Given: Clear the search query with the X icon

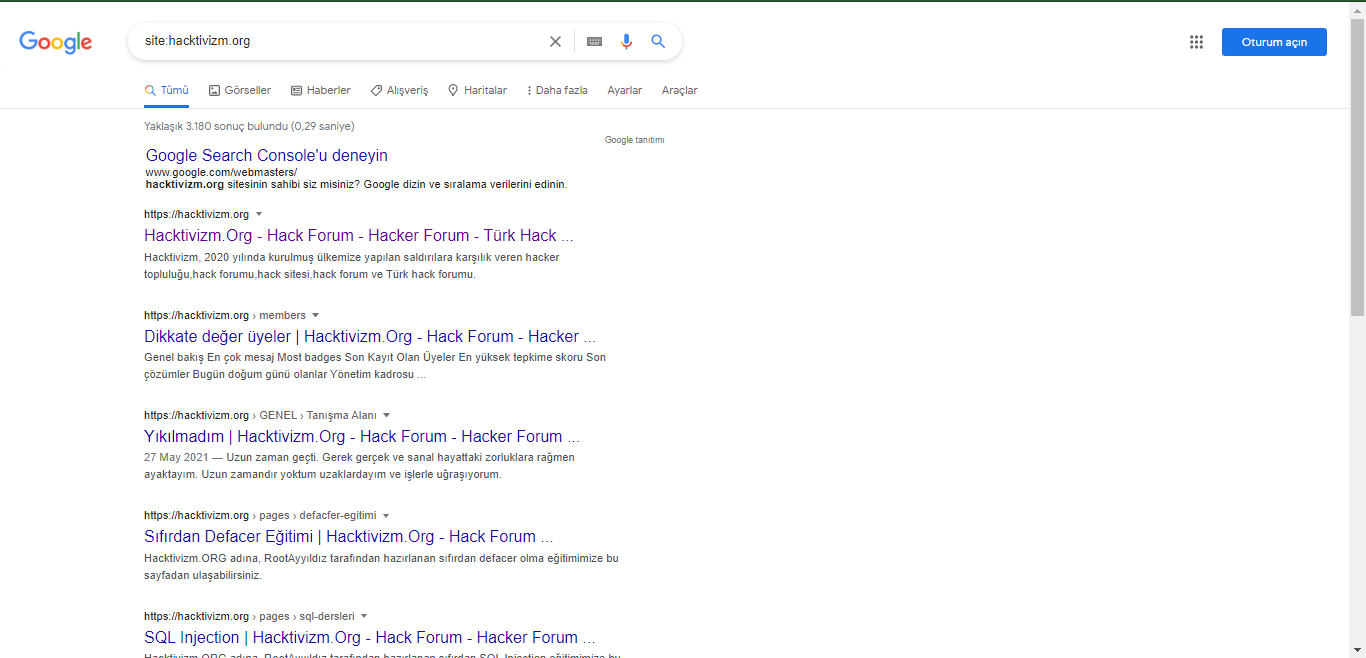Looking at the screenshot, I should (x=555, y=41).
